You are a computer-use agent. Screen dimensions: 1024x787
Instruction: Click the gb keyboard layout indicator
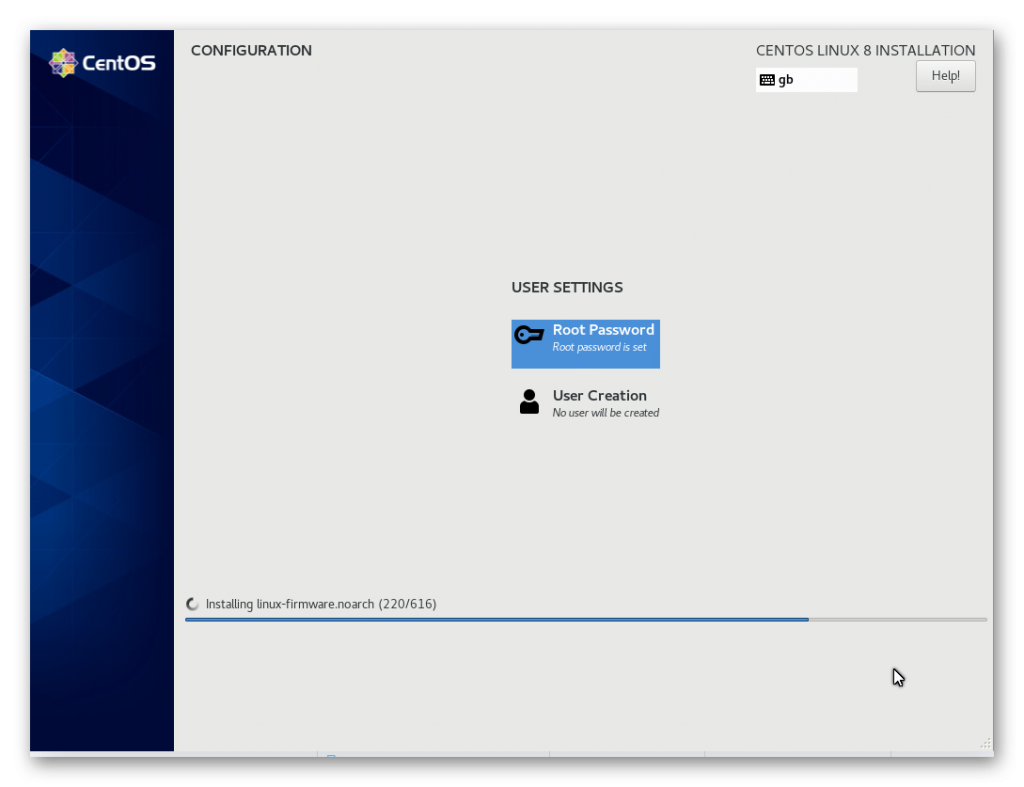pyautogui.click(x=806, y=80)
